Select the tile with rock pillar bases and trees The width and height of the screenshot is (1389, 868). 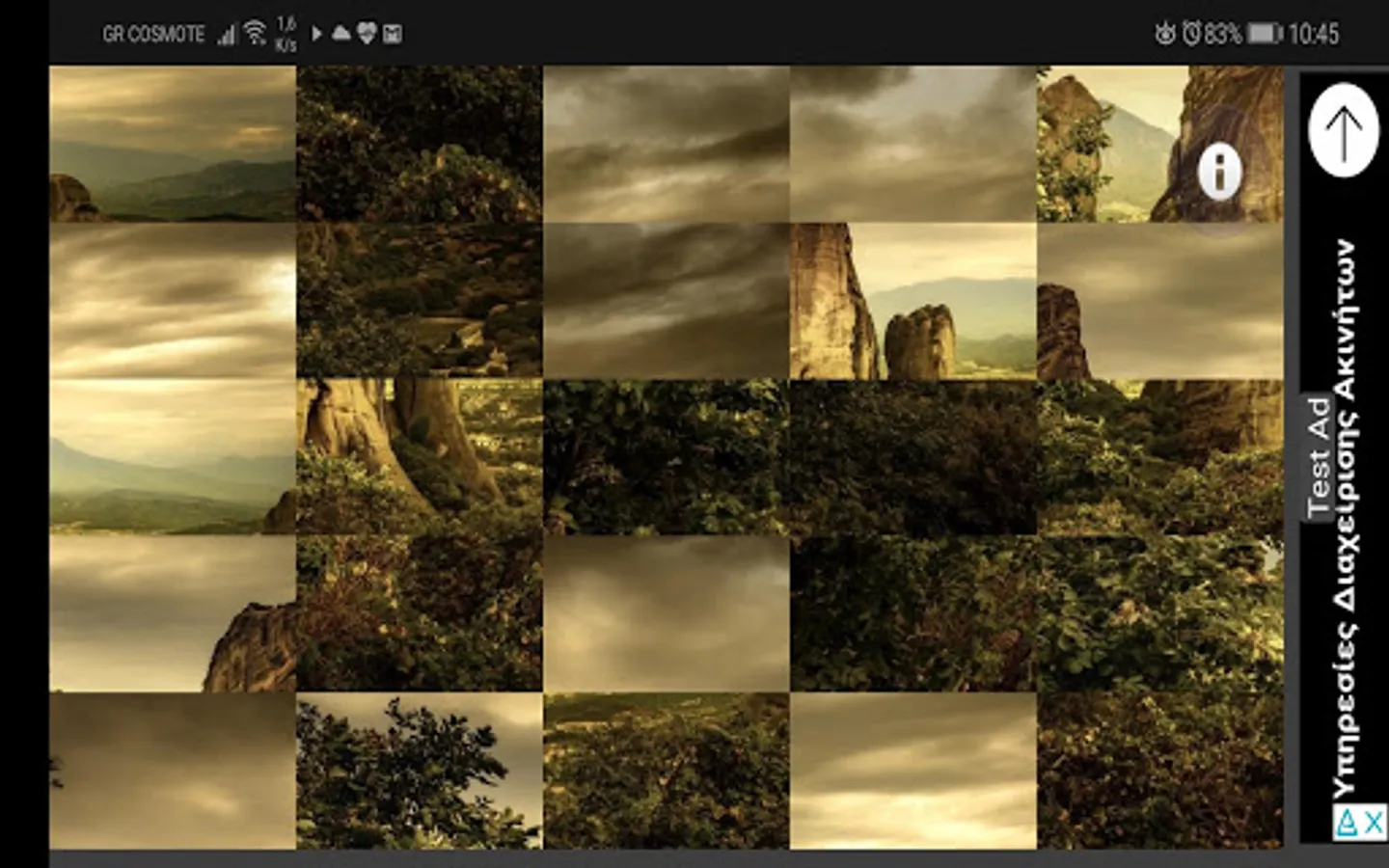420,457
